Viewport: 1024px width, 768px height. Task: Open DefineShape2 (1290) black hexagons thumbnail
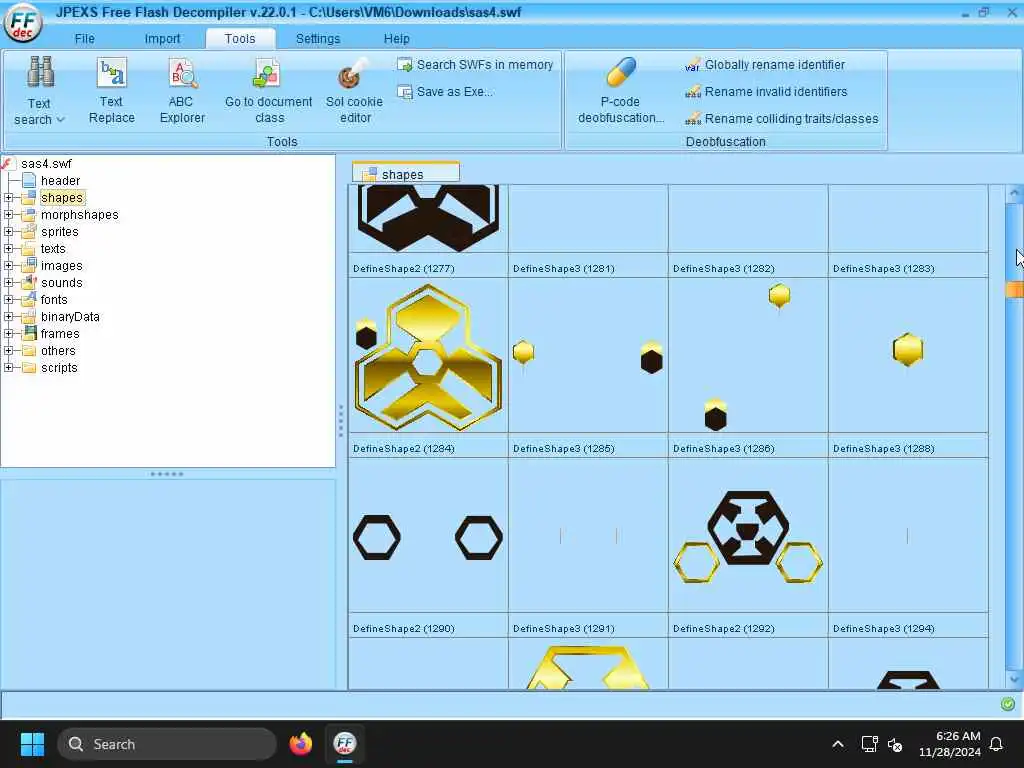tap(428, 537)
